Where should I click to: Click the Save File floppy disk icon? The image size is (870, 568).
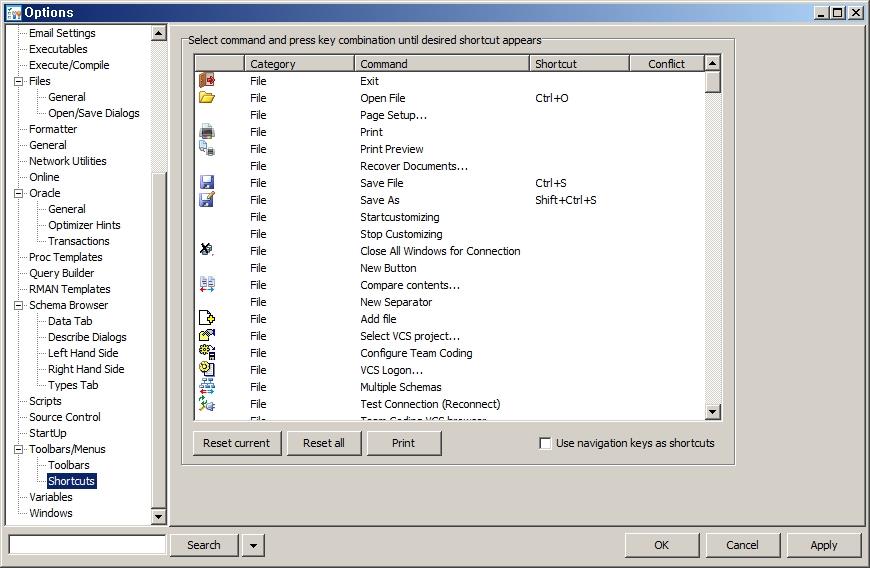207,183
